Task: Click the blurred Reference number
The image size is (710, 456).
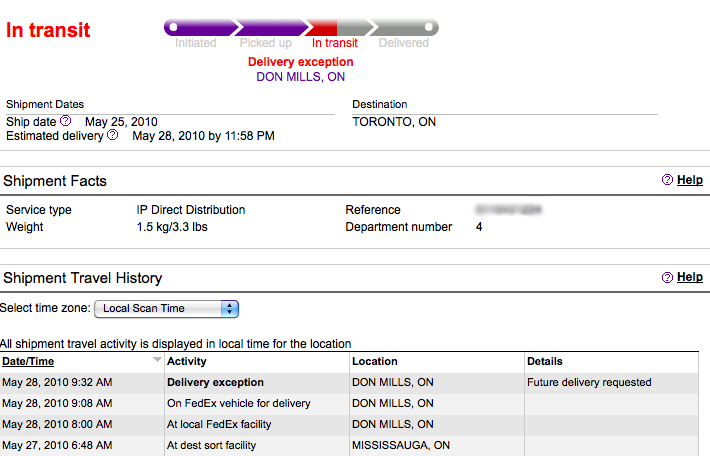Action: tap(508, 210)
